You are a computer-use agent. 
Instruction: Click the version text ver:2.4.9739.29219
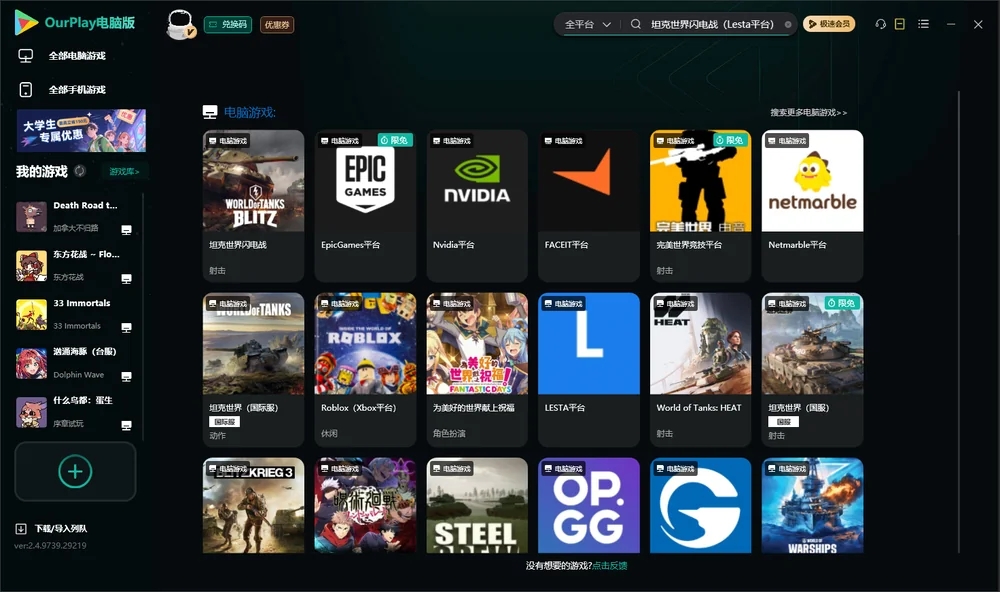point(50,545)
